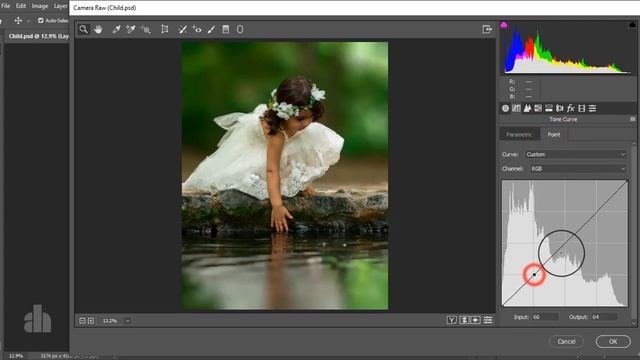Toggle shadow clipping warning on histogram
Image resolution: width=640 pixels, height=360 pixels.
[x=504, y=25]
